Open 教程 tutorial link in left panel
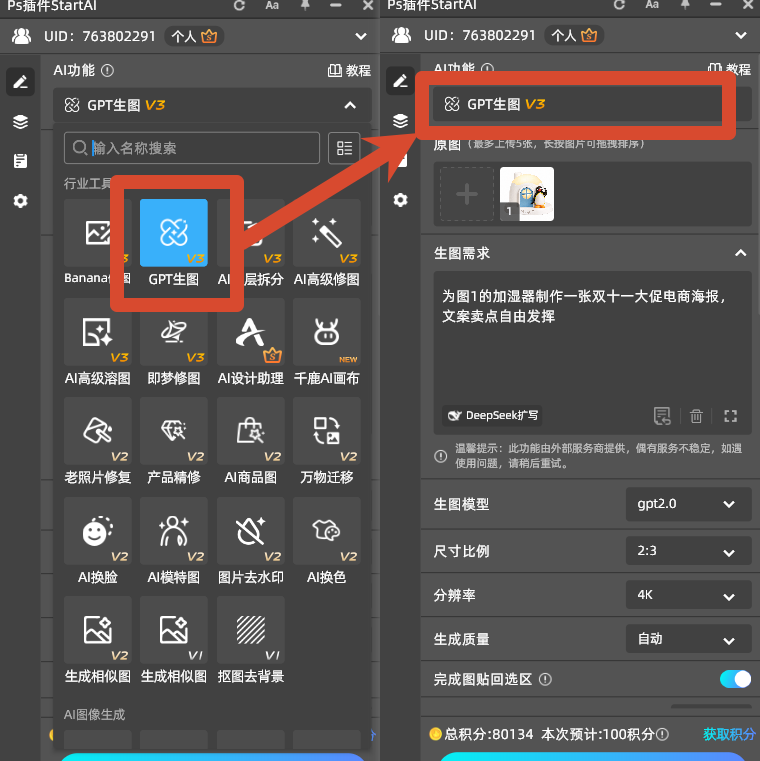Screen dimensions: 760x761 click(349, 71)
